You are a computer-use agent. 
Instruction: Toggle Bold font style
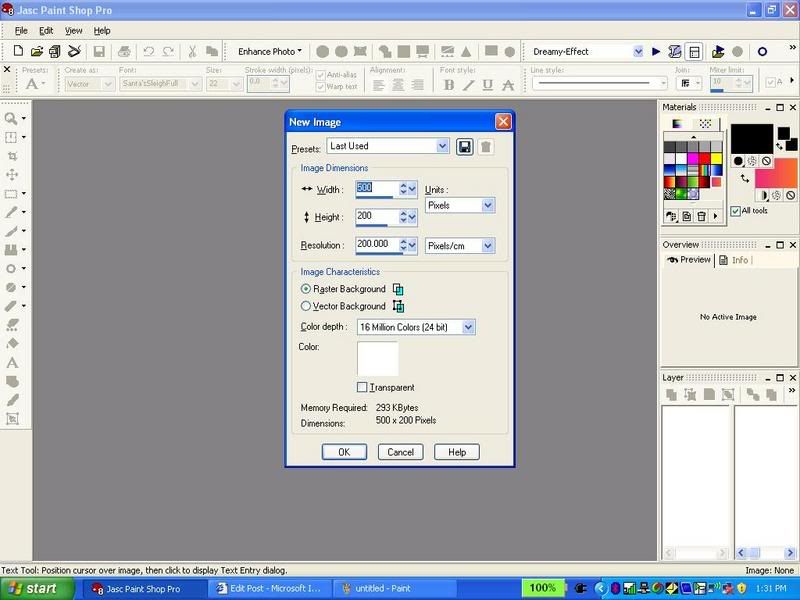tap(448, 85)
